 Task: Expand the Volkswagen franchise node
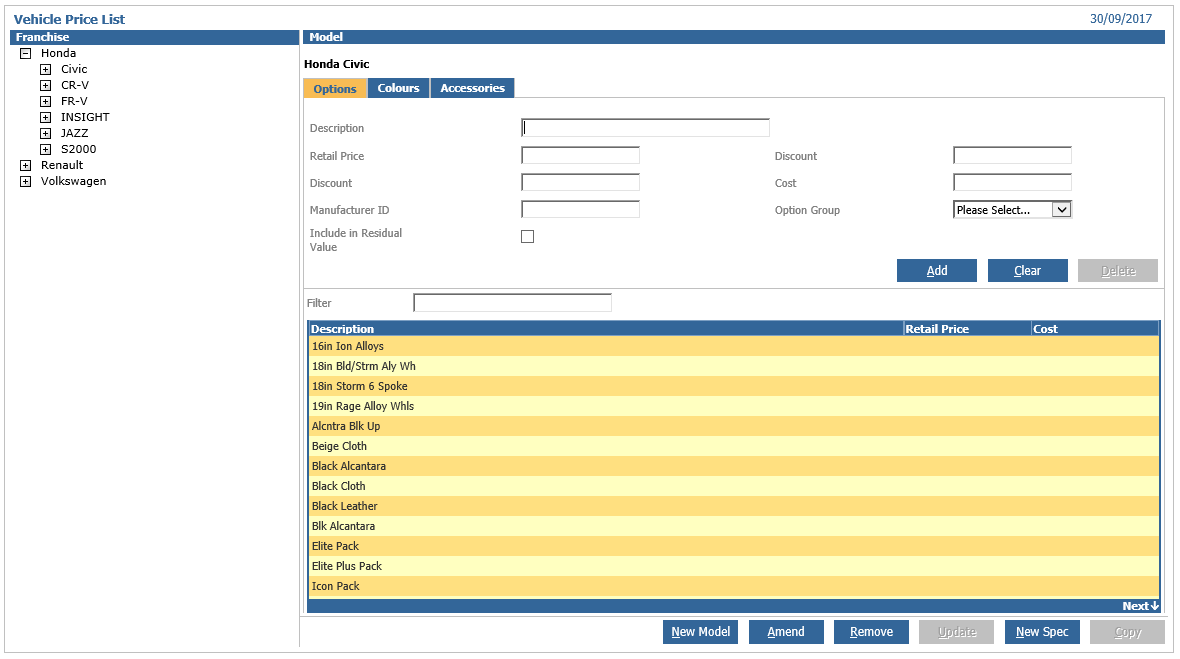pos(26,181)
